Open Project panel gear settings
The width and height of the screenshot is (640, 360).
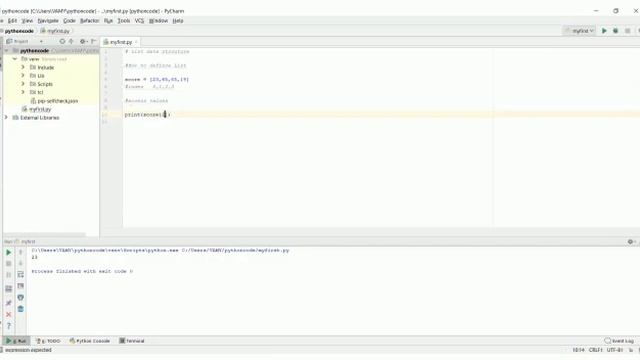(83, 41)
